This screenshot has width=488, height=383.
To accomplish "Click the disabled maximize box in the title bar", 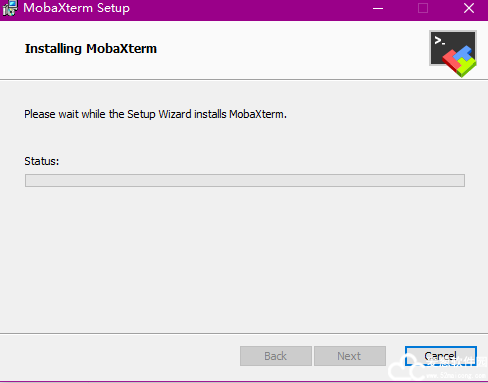I will (423, 8).
